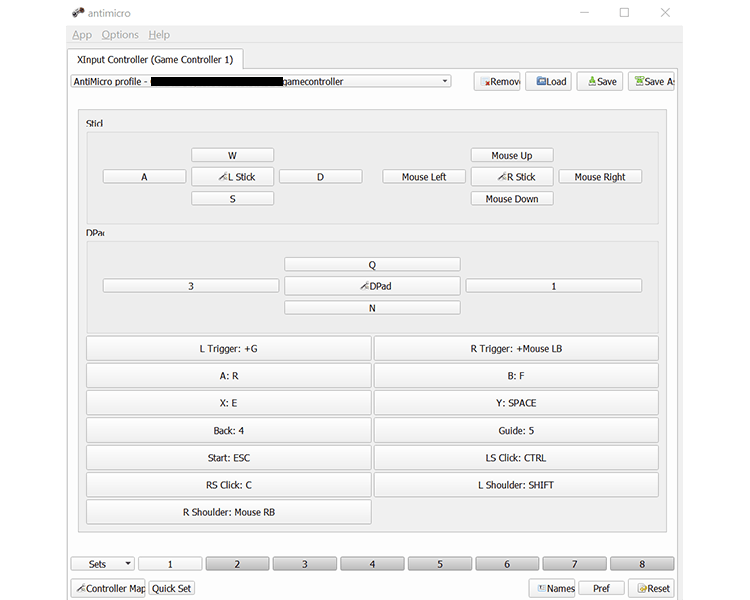Click the Mouse Right button
Screen dimensions: 750x600
coord(600,177)
